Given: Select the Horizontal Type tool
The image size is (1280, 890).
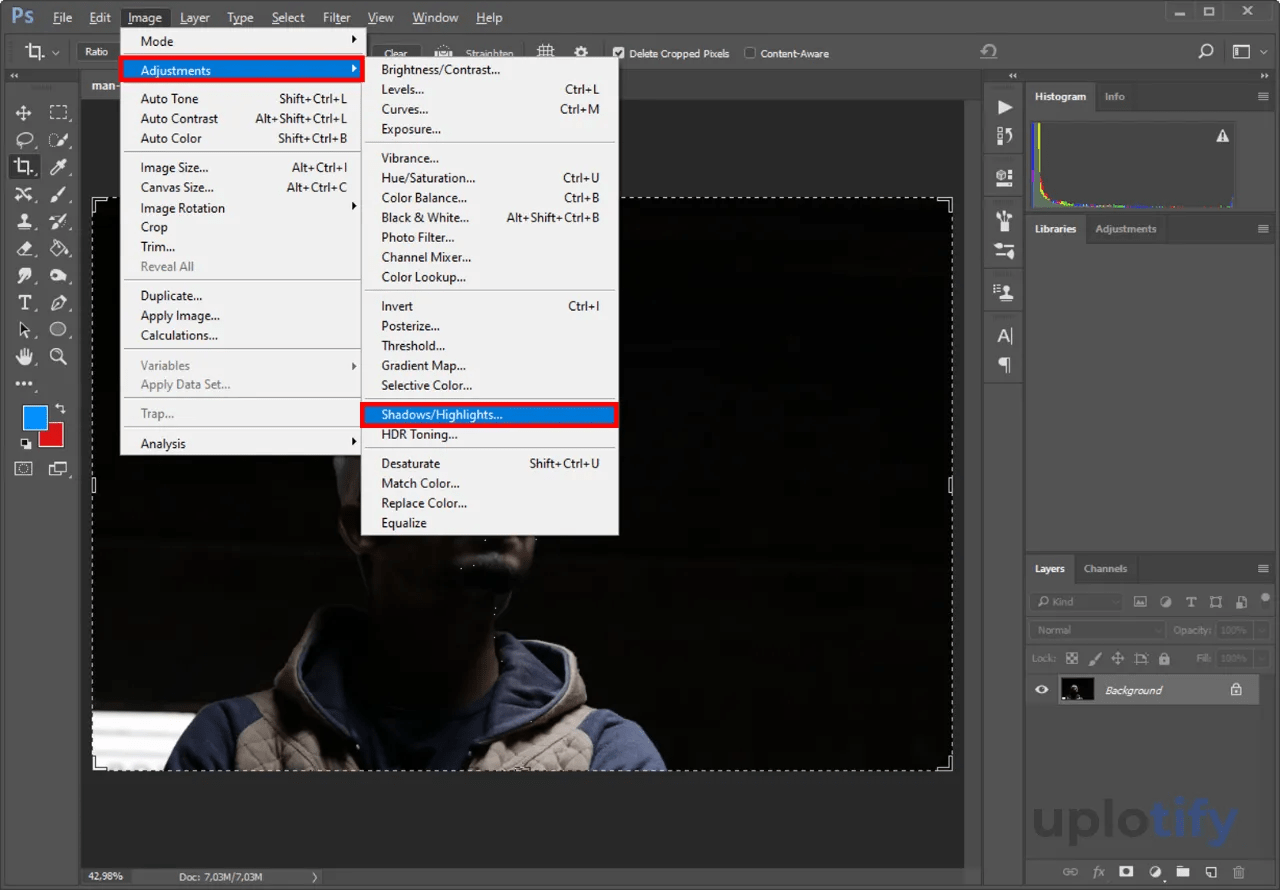Looking at the screenshot, I should pyautogui.click(x=24, y=303).
